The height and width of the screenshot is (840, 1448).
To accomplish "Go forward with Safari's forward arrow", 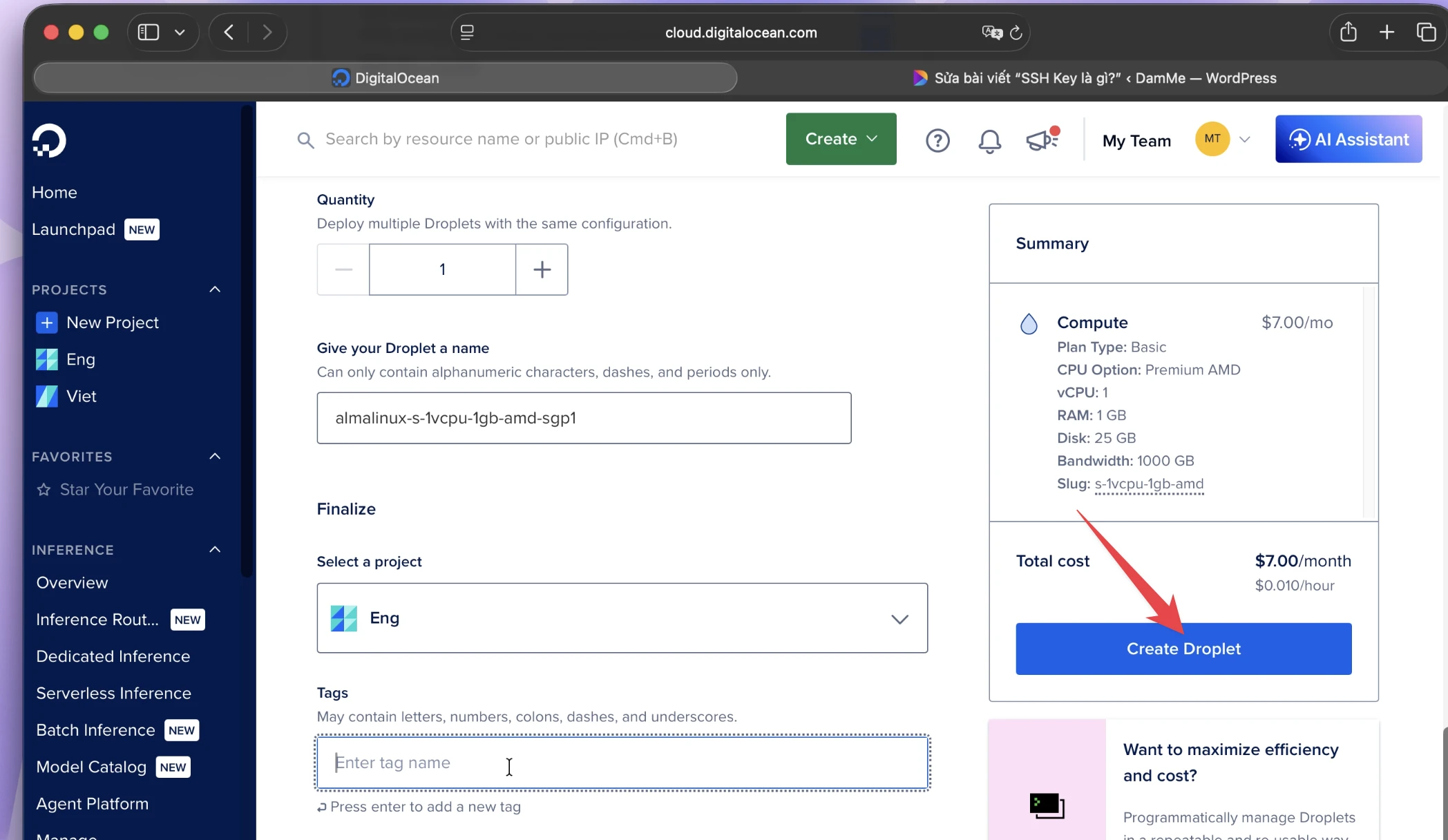I will 267,32.
